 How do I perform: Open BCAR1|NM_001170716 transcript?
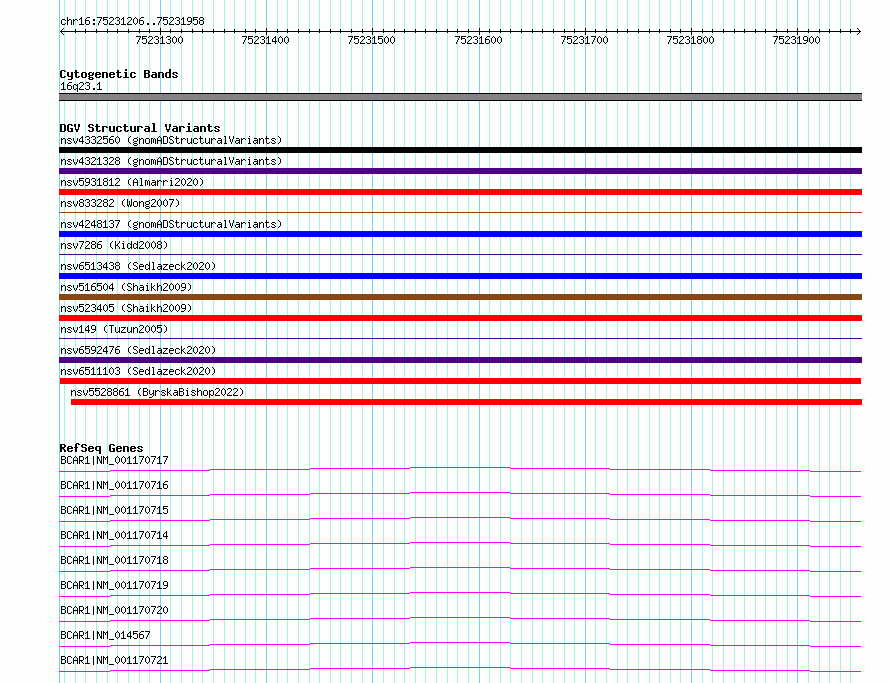point(114,485)
